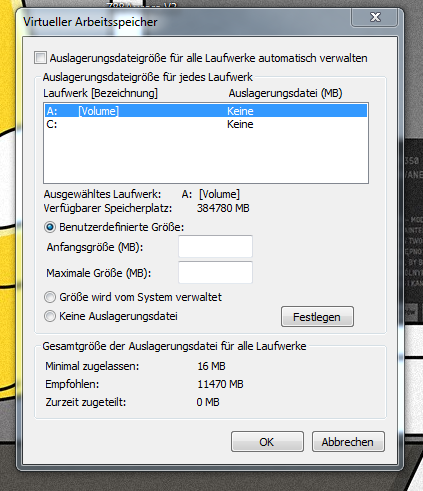Click Keine value in A: row
Viewport: 423px width, 491px height.
240,111
